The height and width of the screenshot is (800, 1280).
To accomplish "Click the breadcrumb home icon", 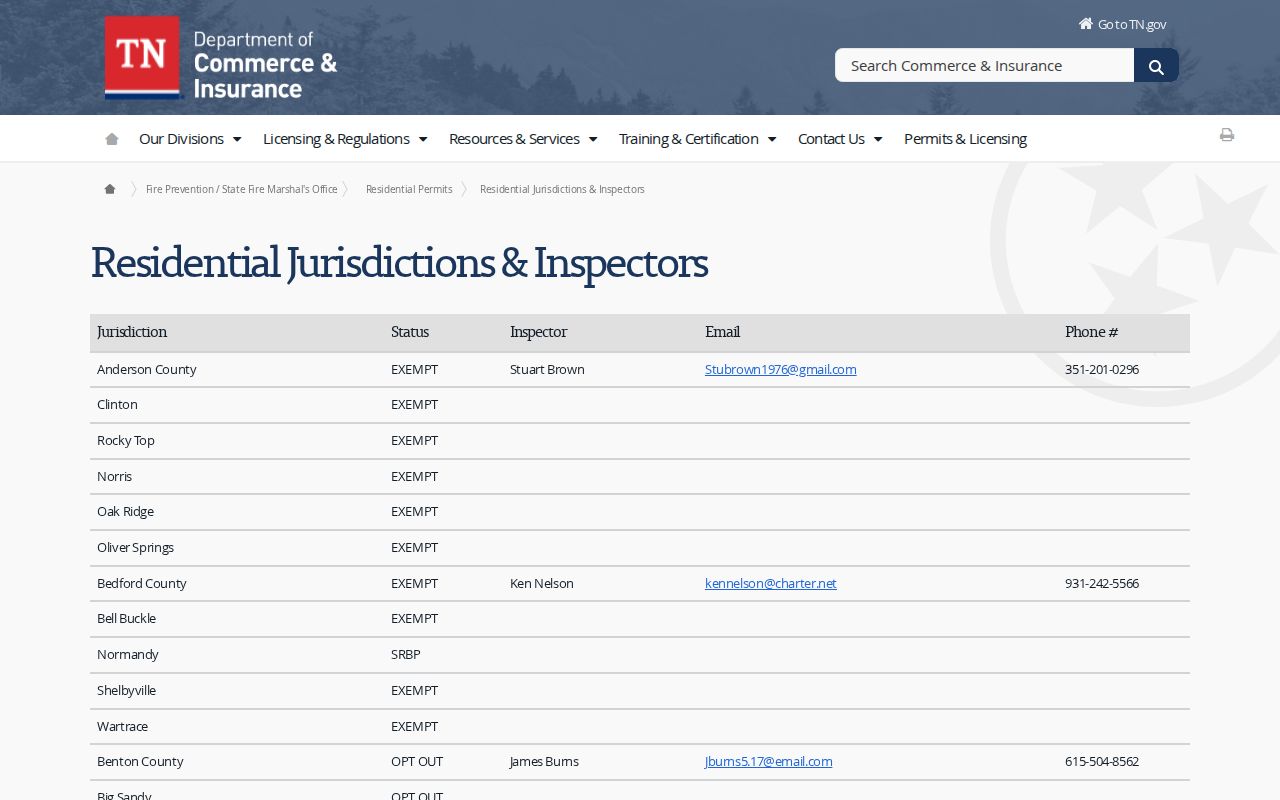I will pos(110,189).
